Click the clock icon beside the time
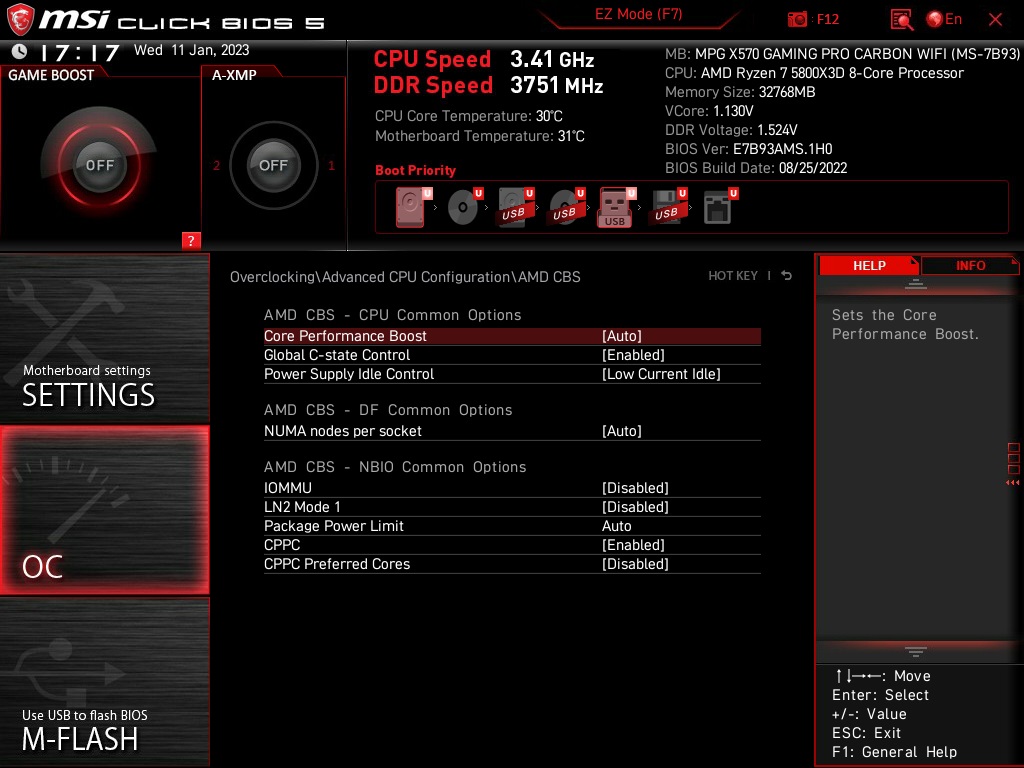1024x768 pixels. pos(20,51)
